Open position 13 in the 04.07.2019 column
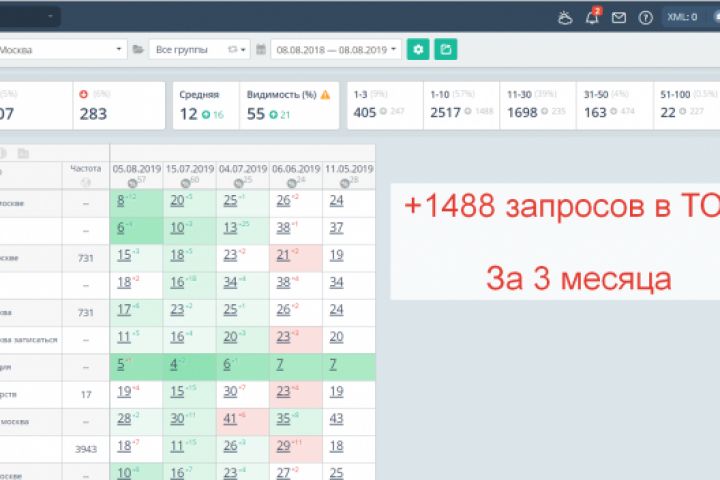The image size is (720, 480). pyautogui.click(x=231, y=228)
